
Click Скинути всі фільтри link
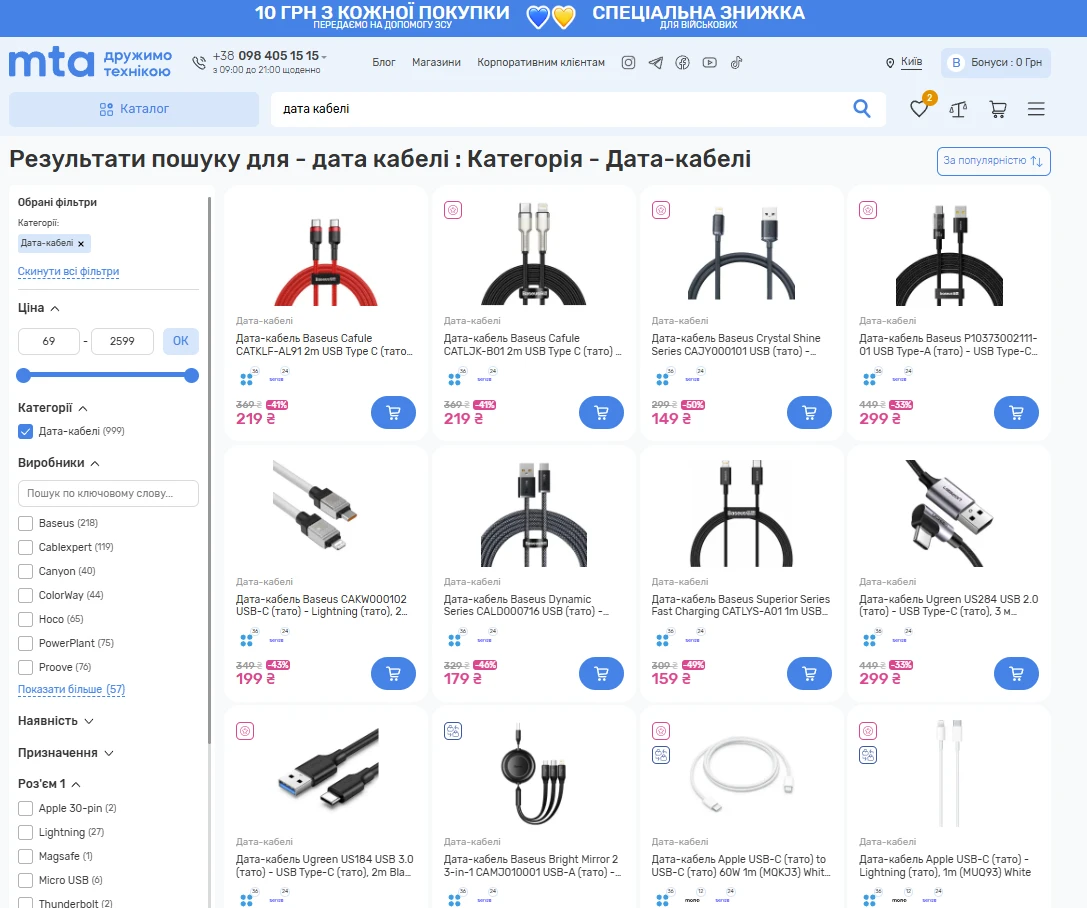[x=69, y=272]
